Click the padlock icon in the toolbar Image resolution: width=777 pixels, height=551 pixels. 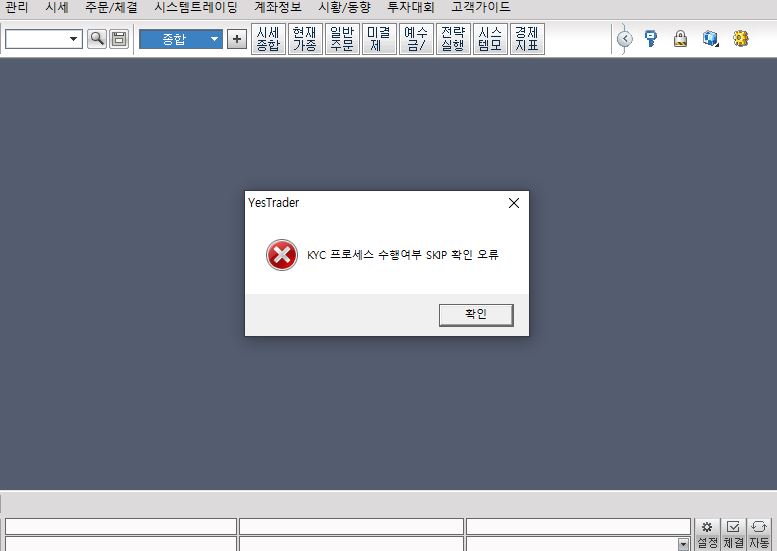680,39
